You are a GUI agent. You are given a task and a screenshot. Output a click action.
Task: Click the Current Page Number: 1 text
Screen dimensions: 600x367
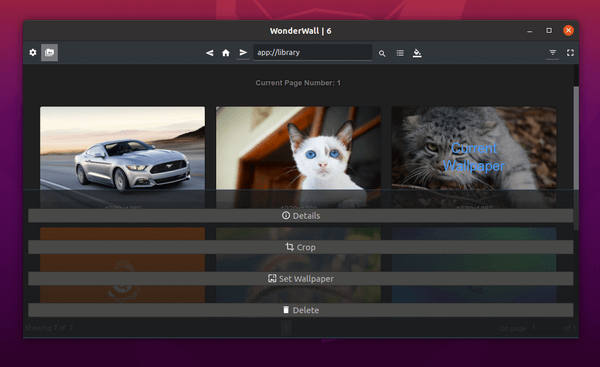point(298,83)
